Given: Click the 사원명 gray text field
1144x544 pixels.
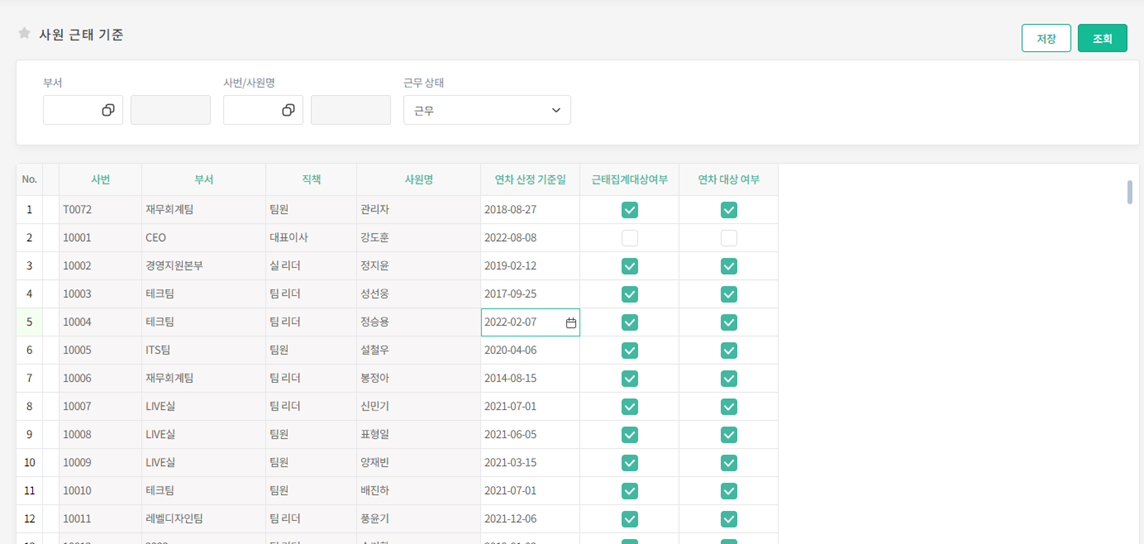Looking at the screenshot, I should click(350, 110).
